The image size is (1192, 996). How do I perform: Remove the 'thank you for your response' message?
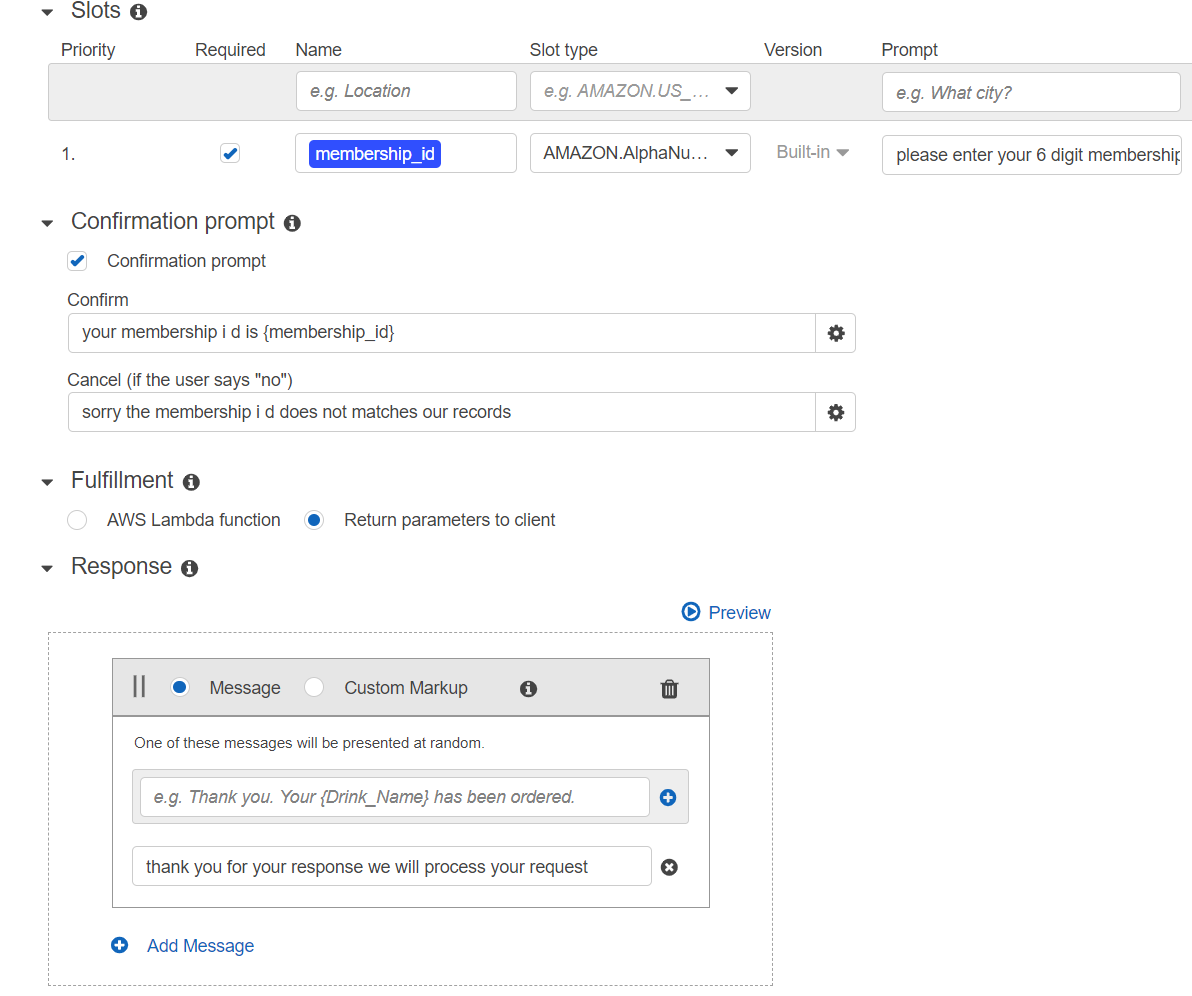[670, 867]
